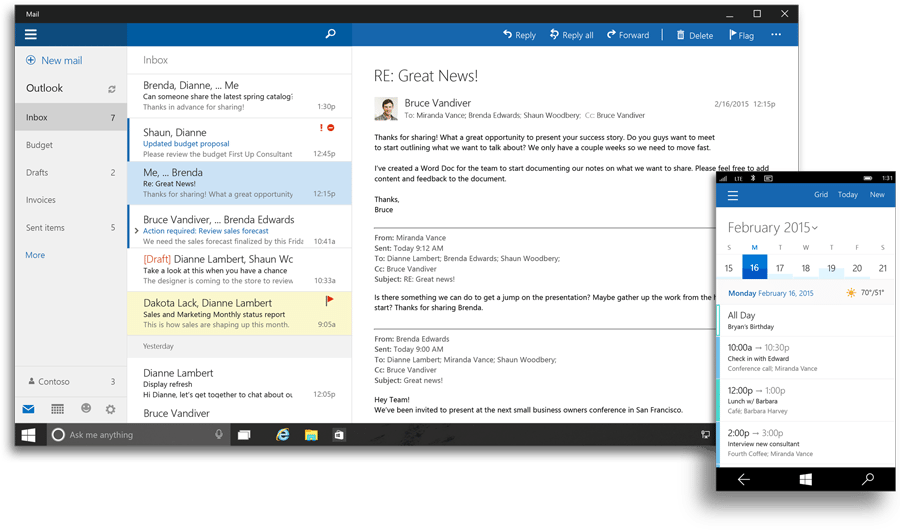Viewport: 900px width, 530px height.
Task: Open the hamburger menu in Mail
Action: tap(31, 35)
